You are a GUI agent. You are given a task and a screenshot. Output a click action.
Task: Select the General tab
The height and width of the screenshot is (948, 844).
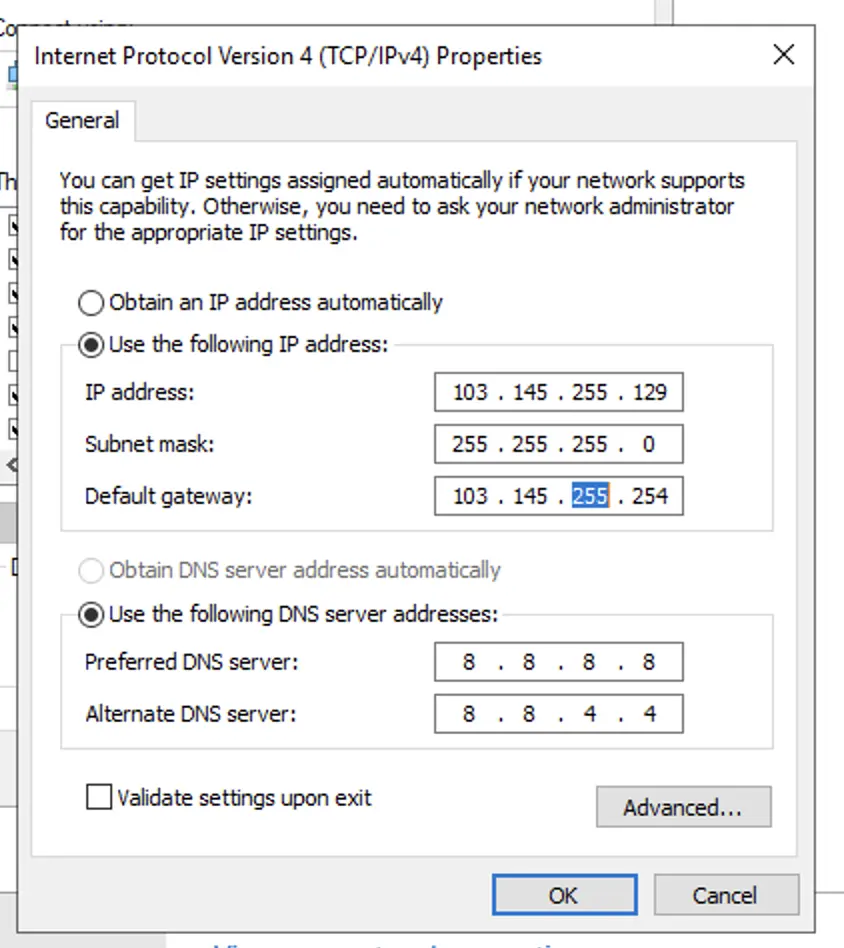[x=82, y=121]
